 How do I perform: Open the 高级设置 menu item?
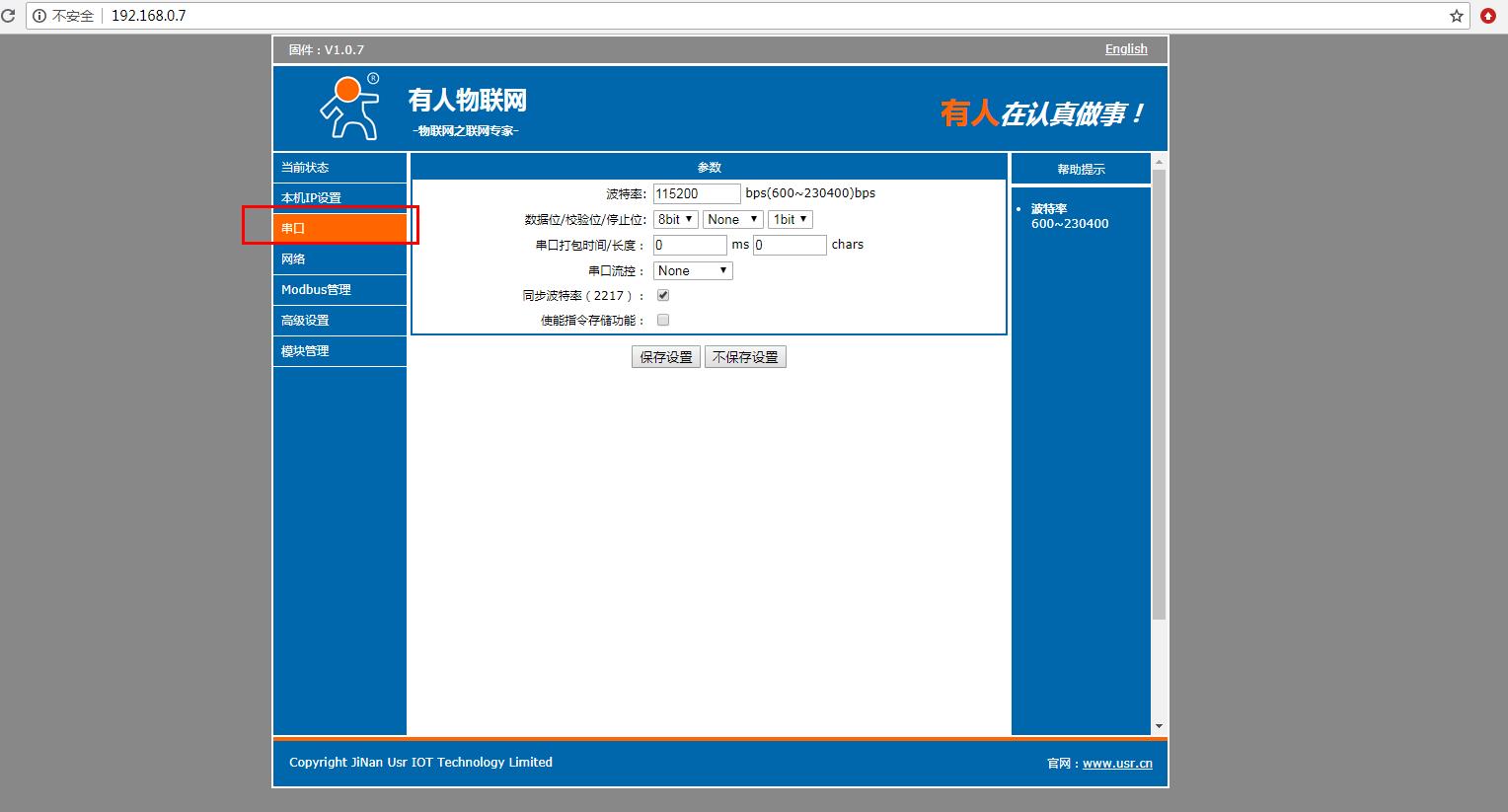pos(339,321)
